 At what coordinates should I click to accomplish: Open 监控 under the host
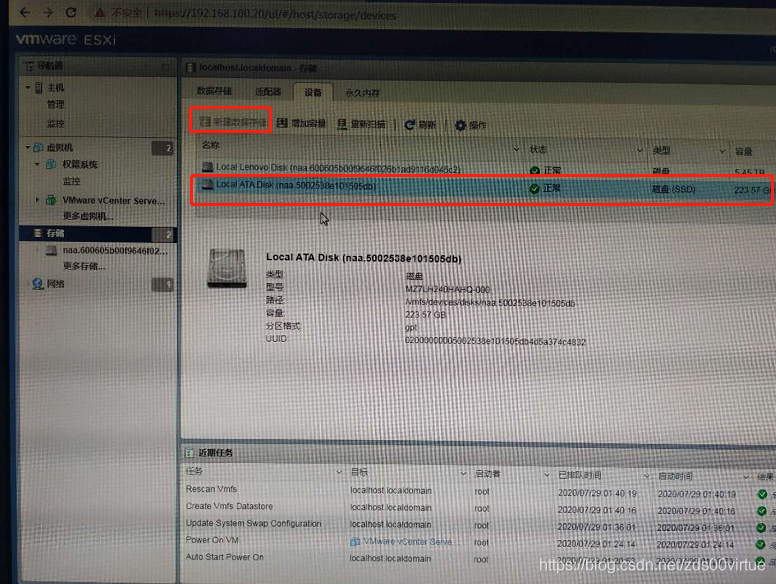(x=55, y=123)
